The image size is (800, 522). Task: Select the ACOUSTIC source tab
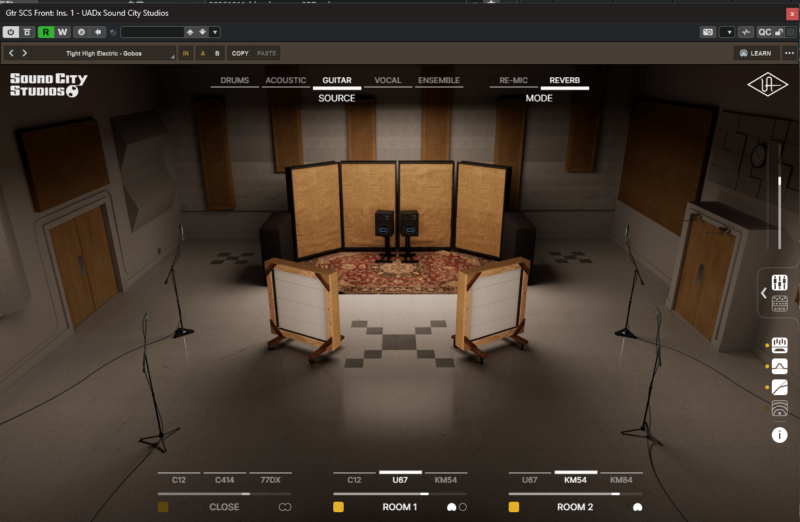coord(286,81)
